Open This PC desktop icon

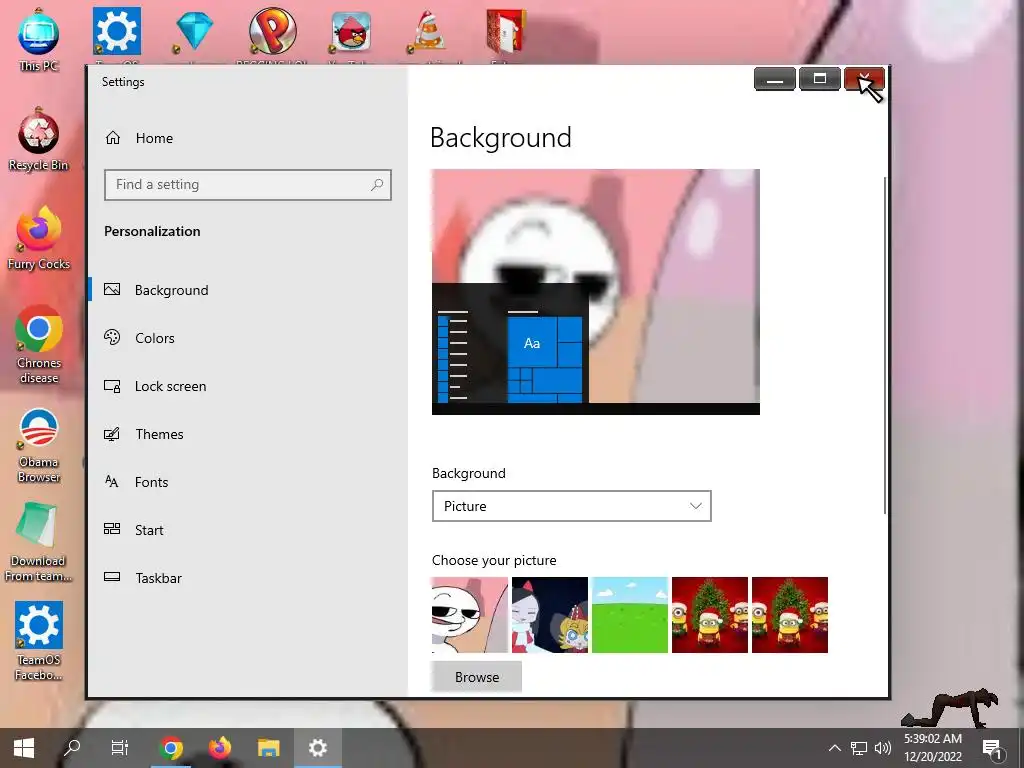pyautogui.click(x=39, y=39)
